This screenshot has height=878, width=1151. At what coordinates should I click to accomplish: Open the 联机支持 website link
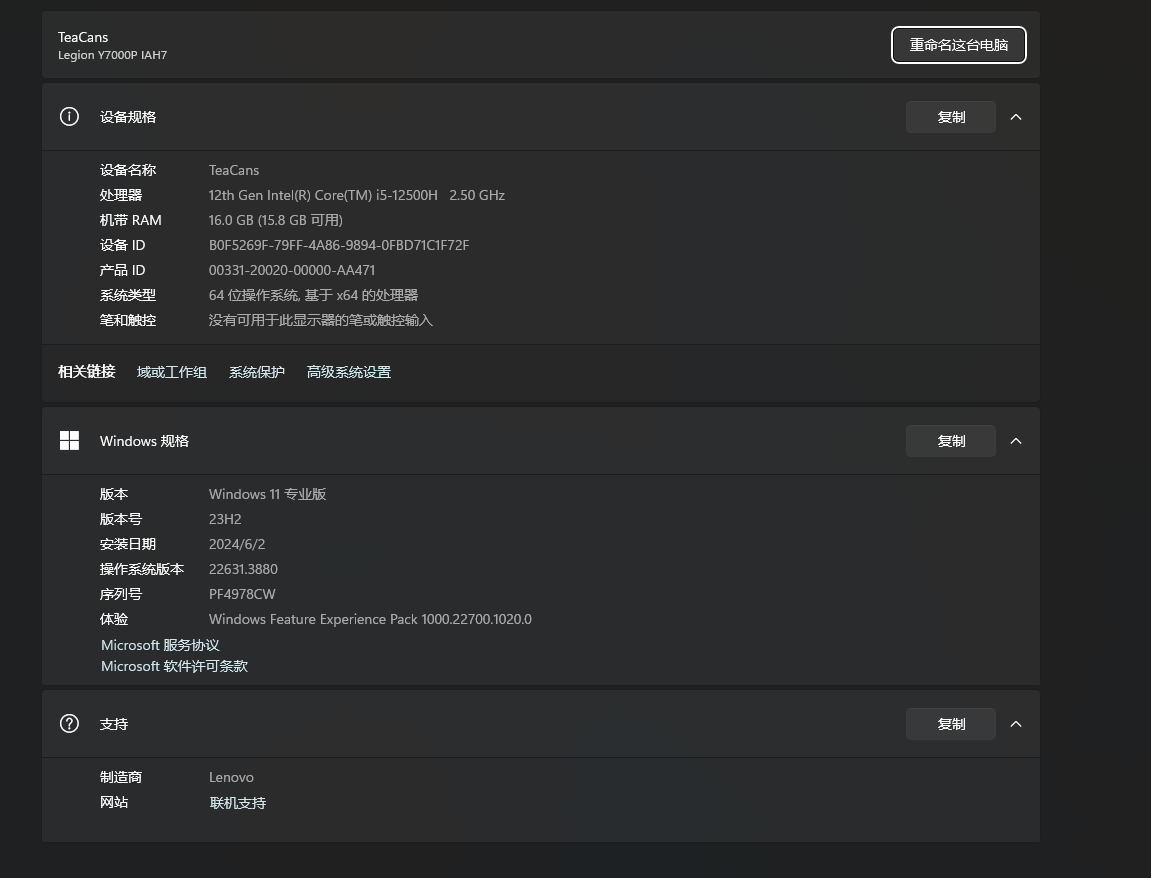[237, 802]
